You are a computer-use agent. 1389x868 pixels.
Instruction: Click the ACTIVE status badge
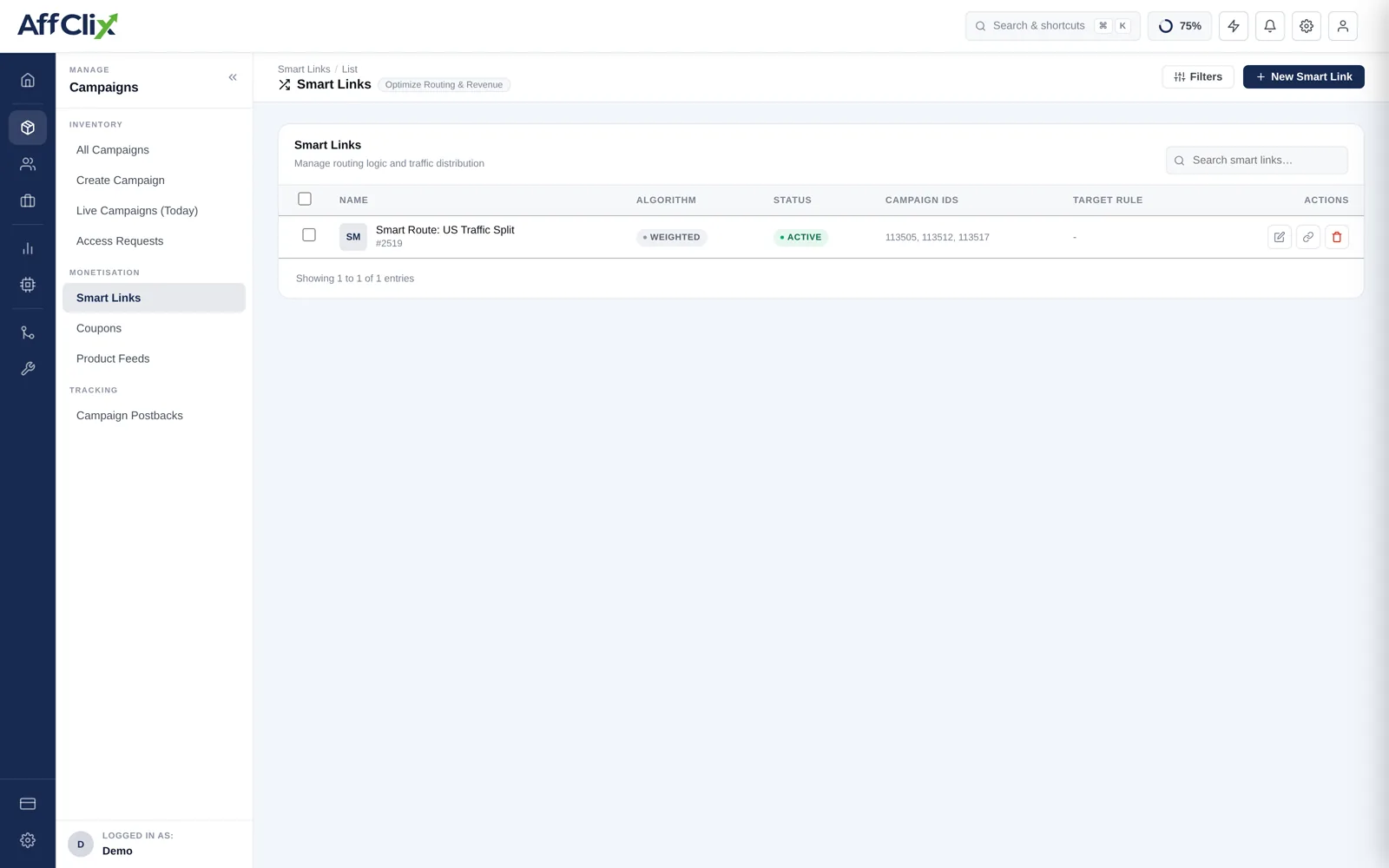click(x=800, y=237)
